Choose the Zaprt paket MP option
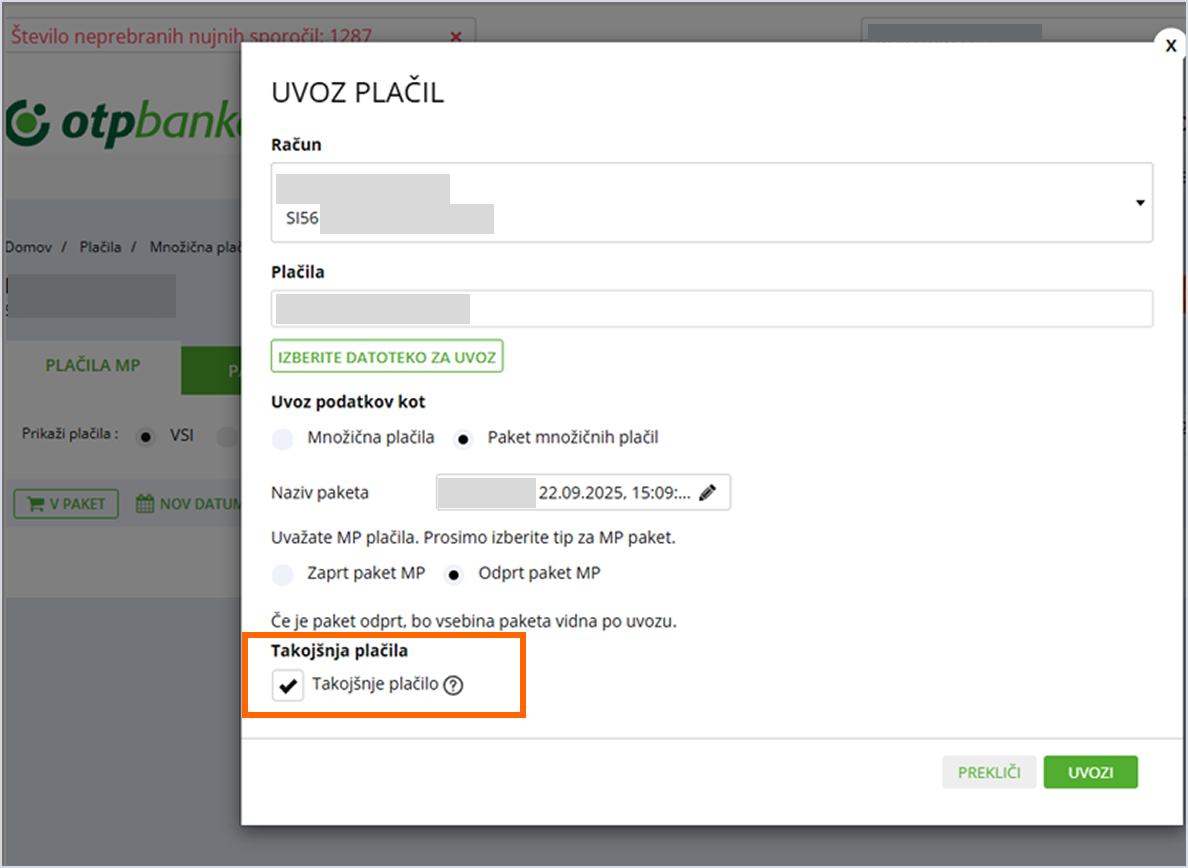Viewport: 1188px width, 868px height. pyautogui.click(x=284, y=574)
